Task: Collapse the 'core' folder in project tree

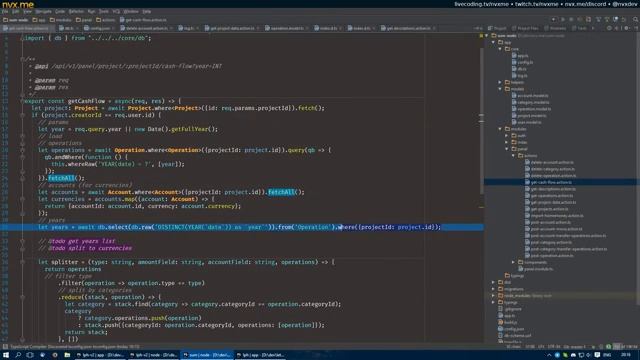Action: 500,49
